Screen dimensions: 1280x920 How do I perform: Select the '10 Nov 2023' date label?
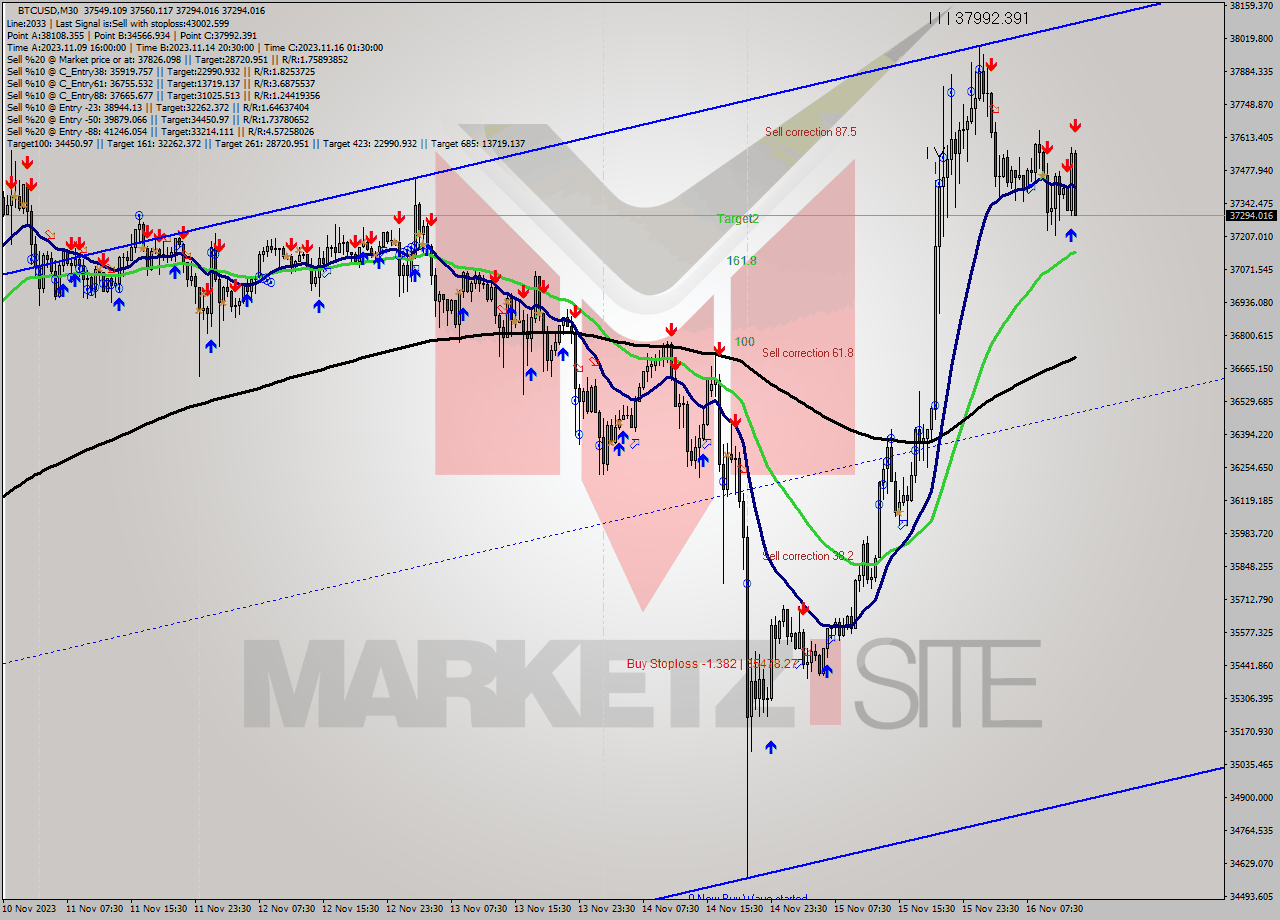27,909
